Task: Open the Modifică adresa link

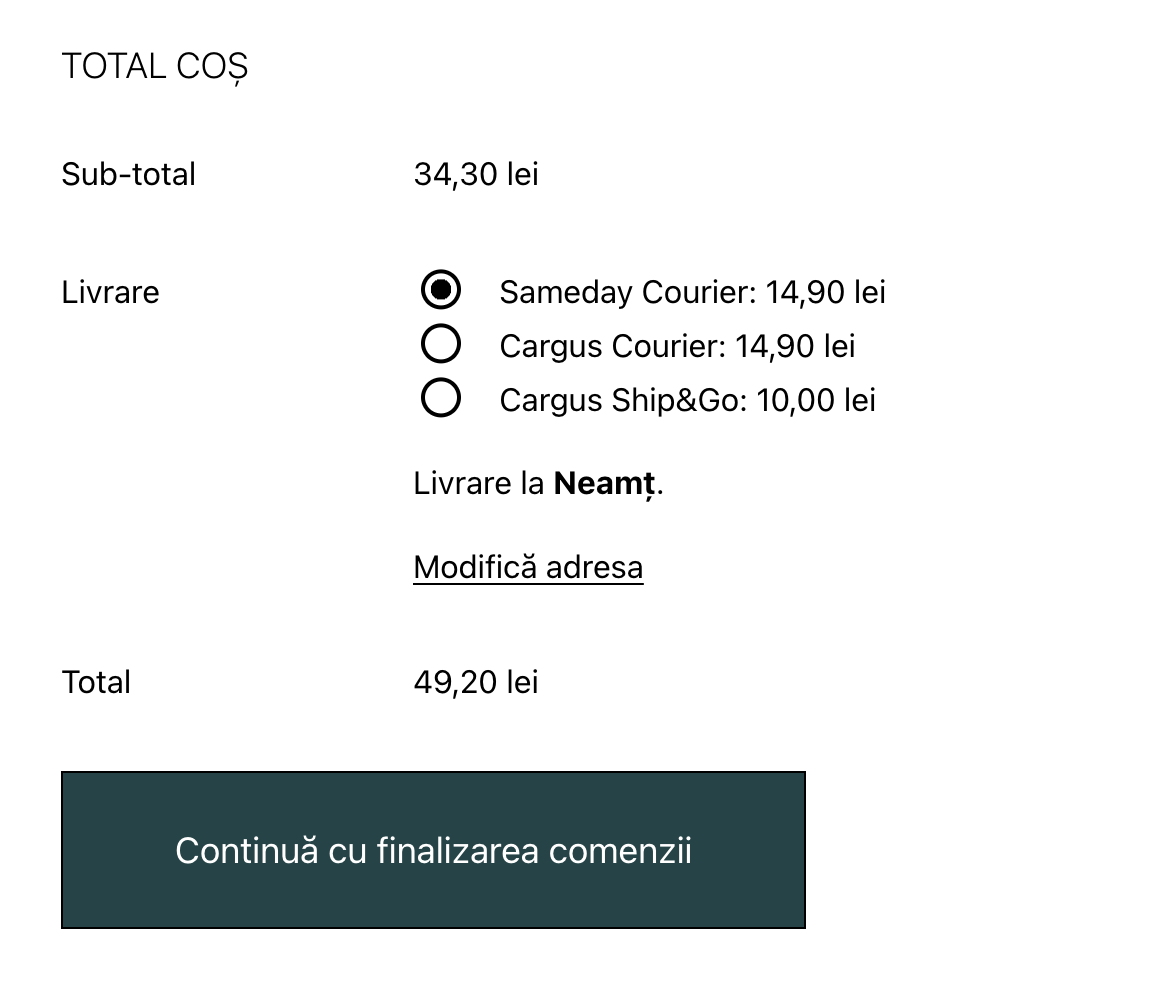Action: click(x=528, y=567)
